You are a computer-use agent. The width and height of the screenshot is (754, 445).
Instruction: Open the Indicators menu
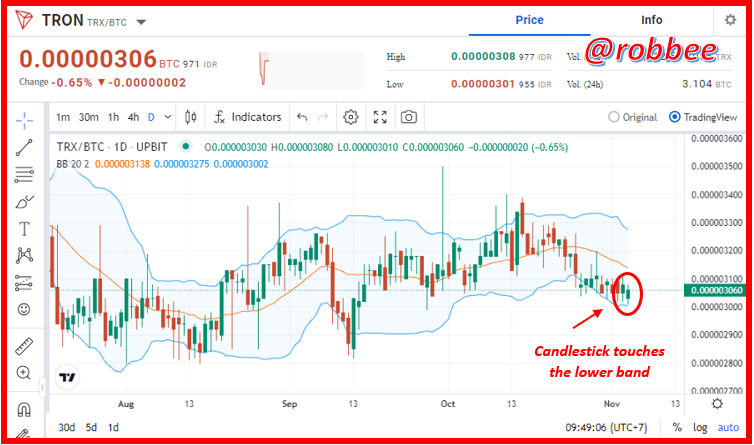click(x=248, y=117)
